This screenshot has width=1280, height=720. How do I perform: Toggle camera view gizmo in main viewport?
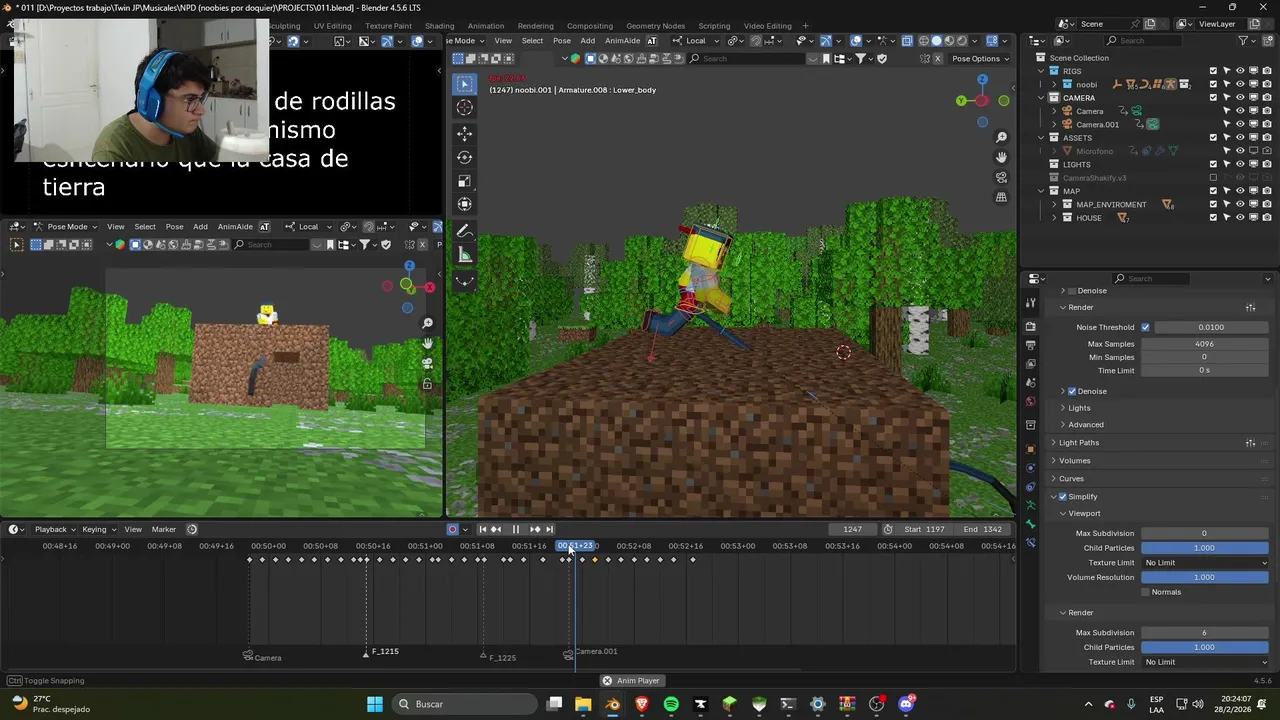(x=1001, y=177)
